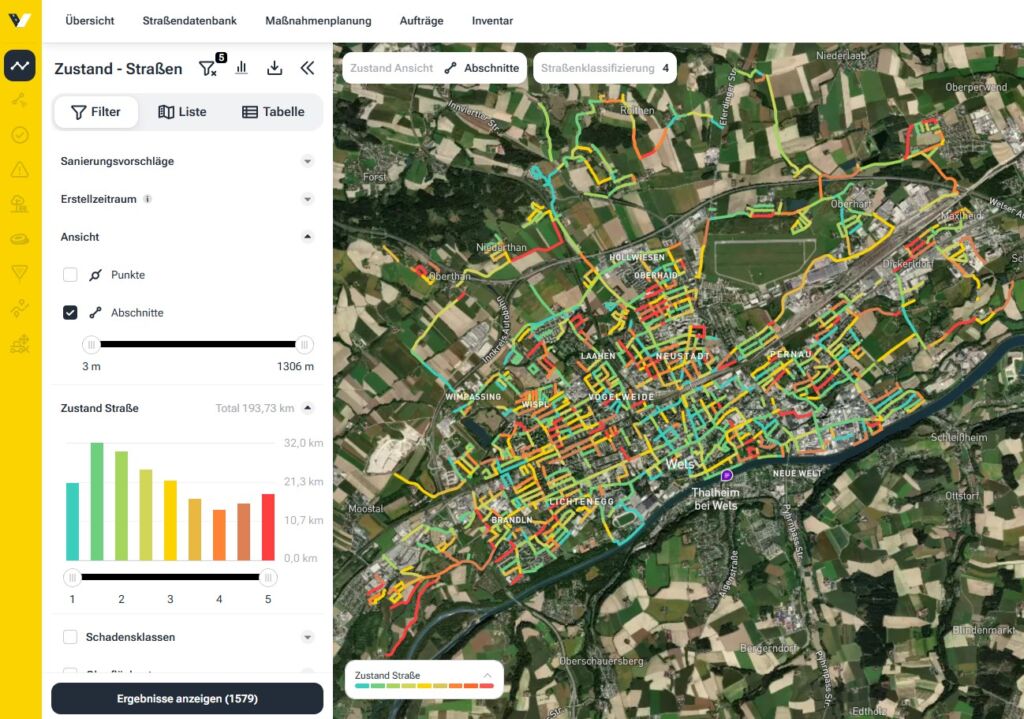Collapse the Zustand Straße map legend

point(487,675)
